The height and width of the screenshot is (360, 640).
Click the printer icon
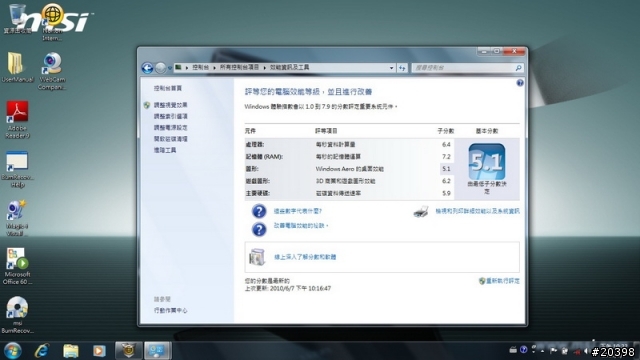[x=420, y=211]
